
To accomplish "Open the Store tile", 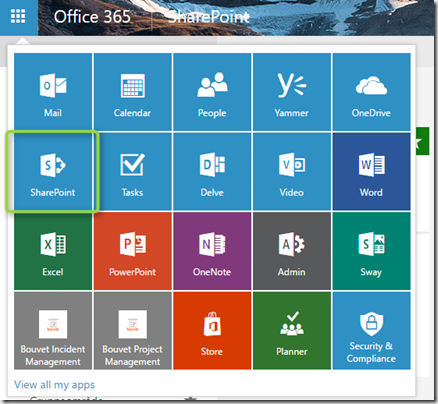I will (212, 331).
